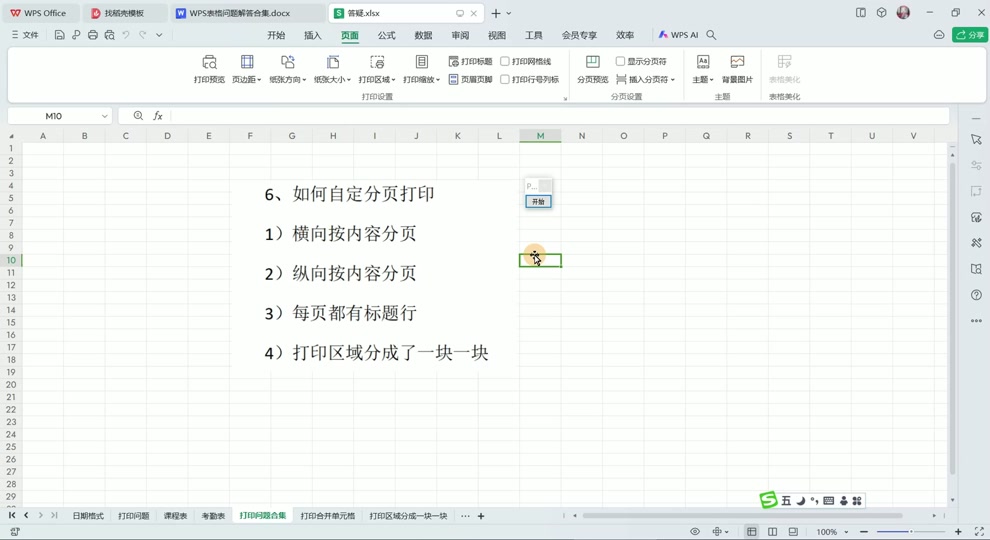Switch to 审阅 (Review) ribbon tab
The image size is (990, 540).
pos(460,35)
